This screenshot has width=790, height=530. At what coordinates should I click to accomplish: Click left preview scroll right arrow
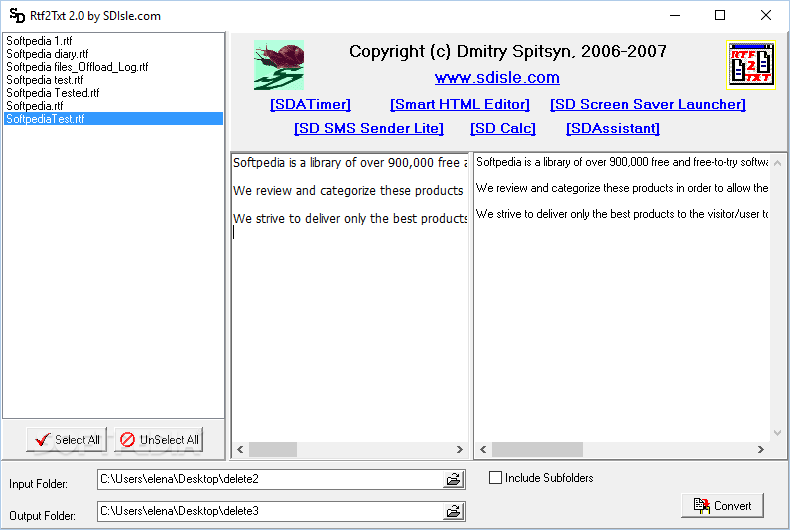[x=459, y=449]
